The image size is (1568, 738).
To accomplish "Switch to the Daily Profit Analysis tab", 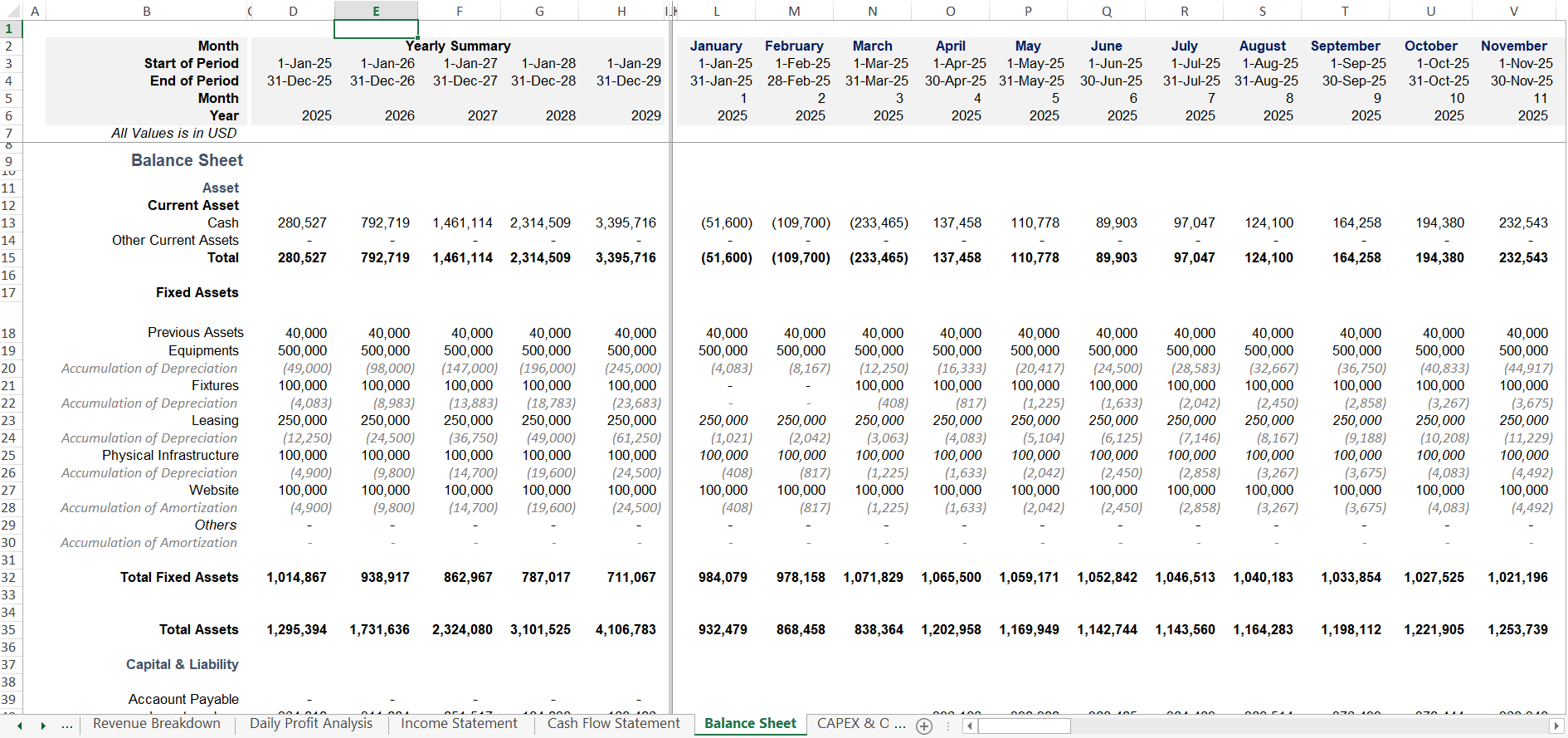I will click(311, 724).
